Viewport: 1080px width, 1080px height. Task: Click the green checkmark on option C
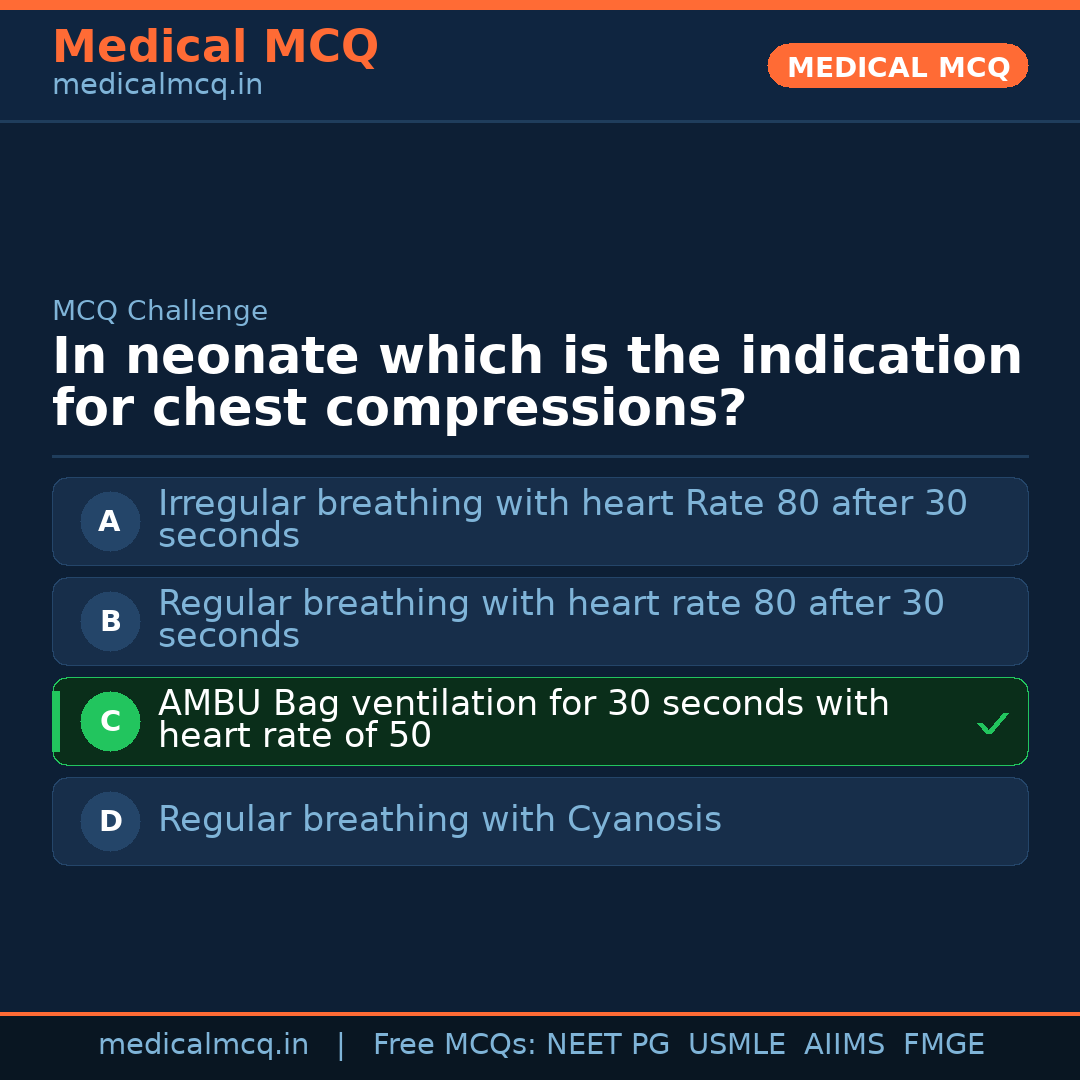(992, 723)
